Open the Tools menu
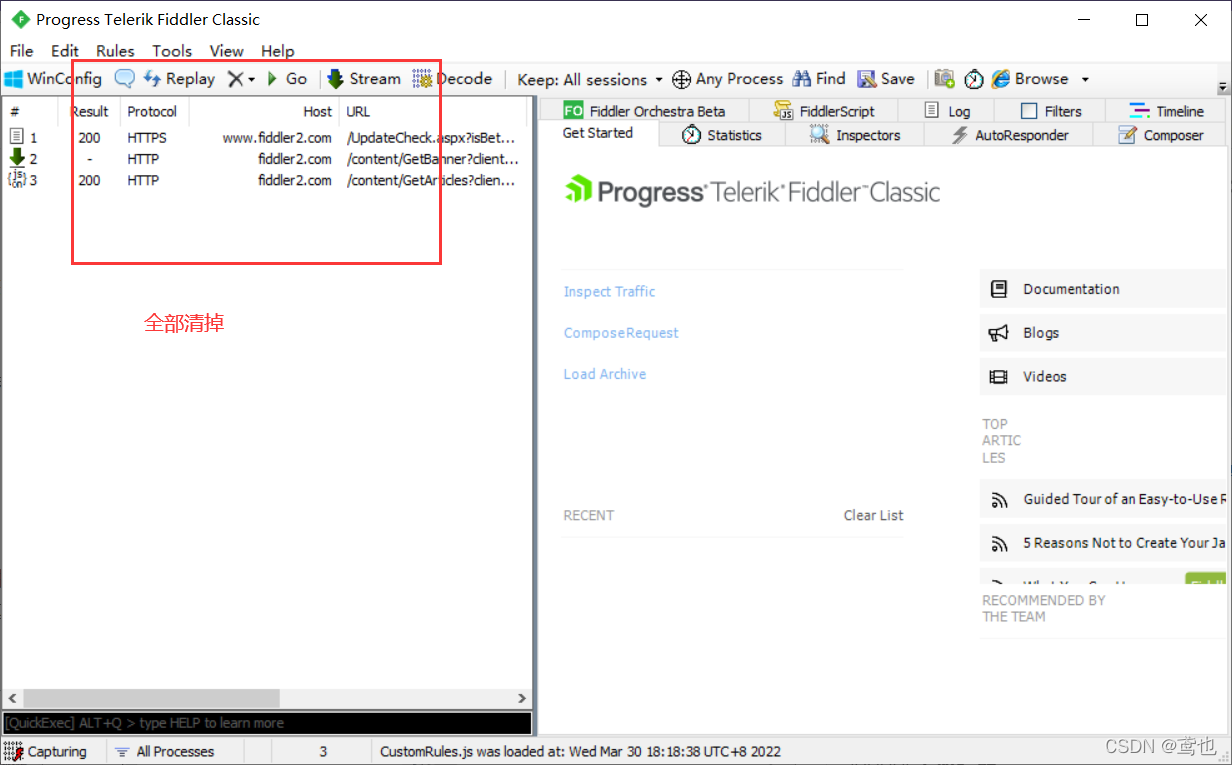This screenshot has width=1232, height=765. pos(172,51)
